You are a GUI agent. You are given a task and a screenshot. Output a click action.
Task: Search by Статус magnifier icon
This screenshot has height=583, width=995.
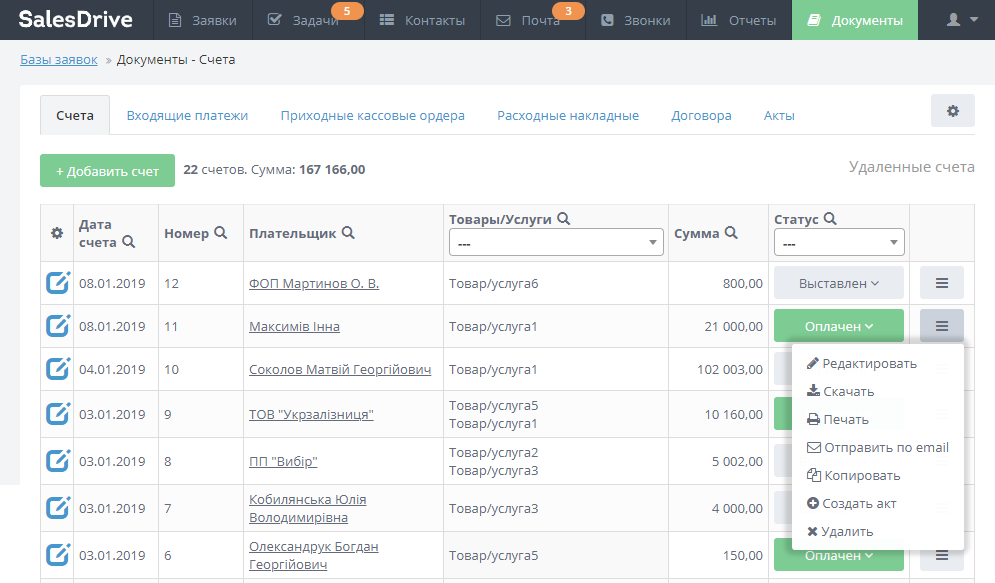point(830,219)
